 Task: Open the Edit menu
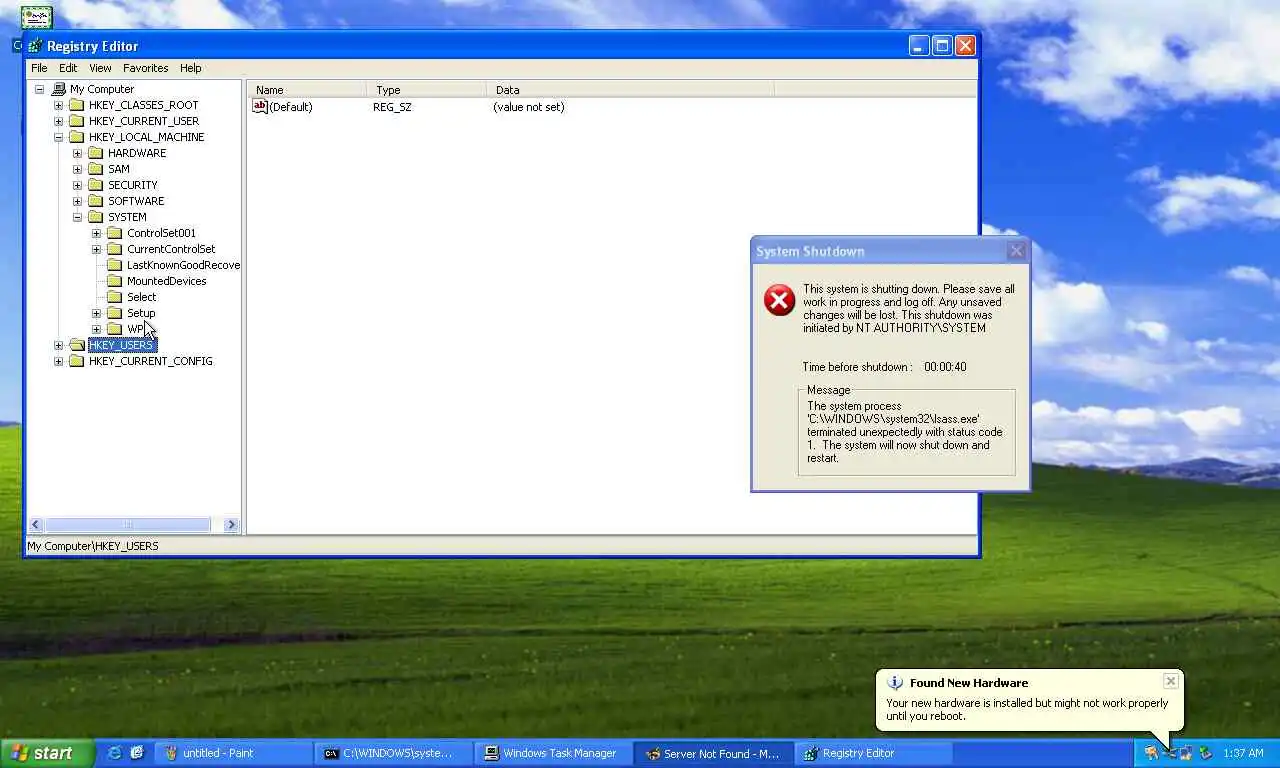pyautogui.click(x=68, y=68)
